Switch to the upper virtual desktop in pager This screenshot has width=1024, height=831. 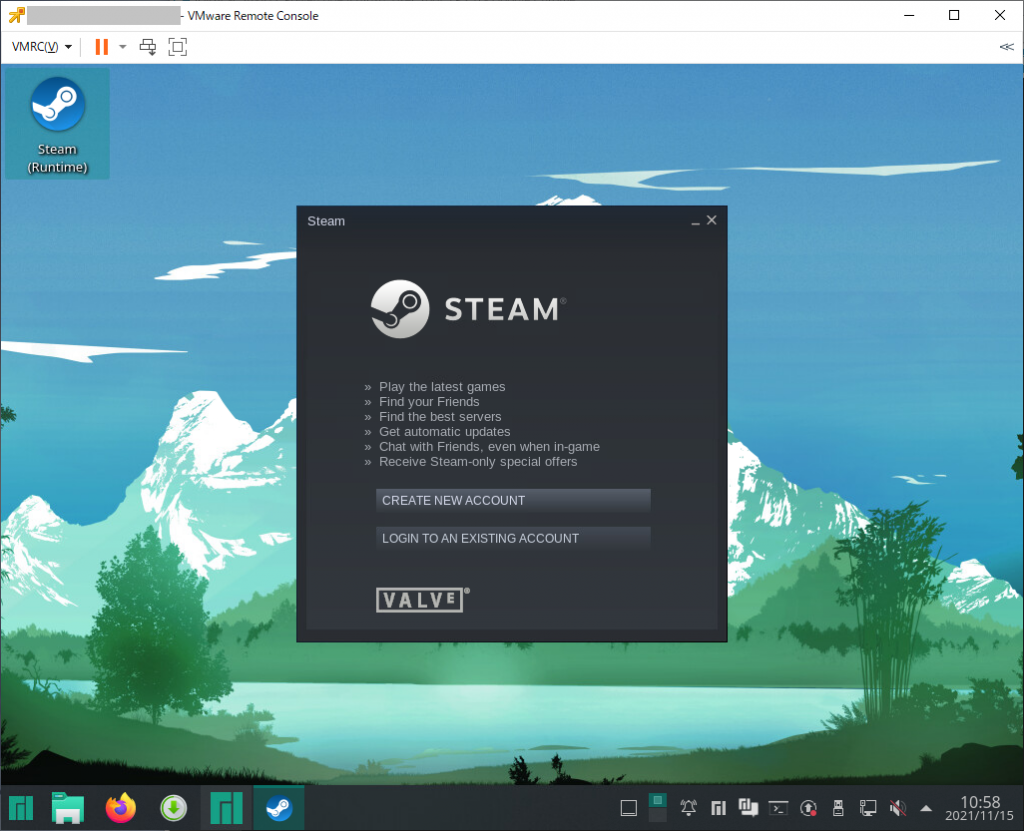tap(658, 800)
